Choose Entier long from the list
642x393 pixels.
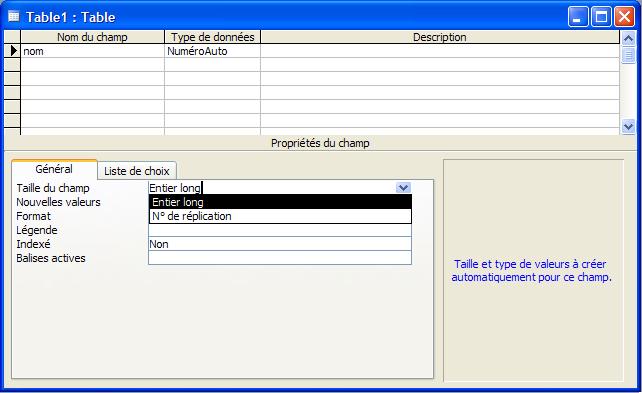tap(280, 202)
